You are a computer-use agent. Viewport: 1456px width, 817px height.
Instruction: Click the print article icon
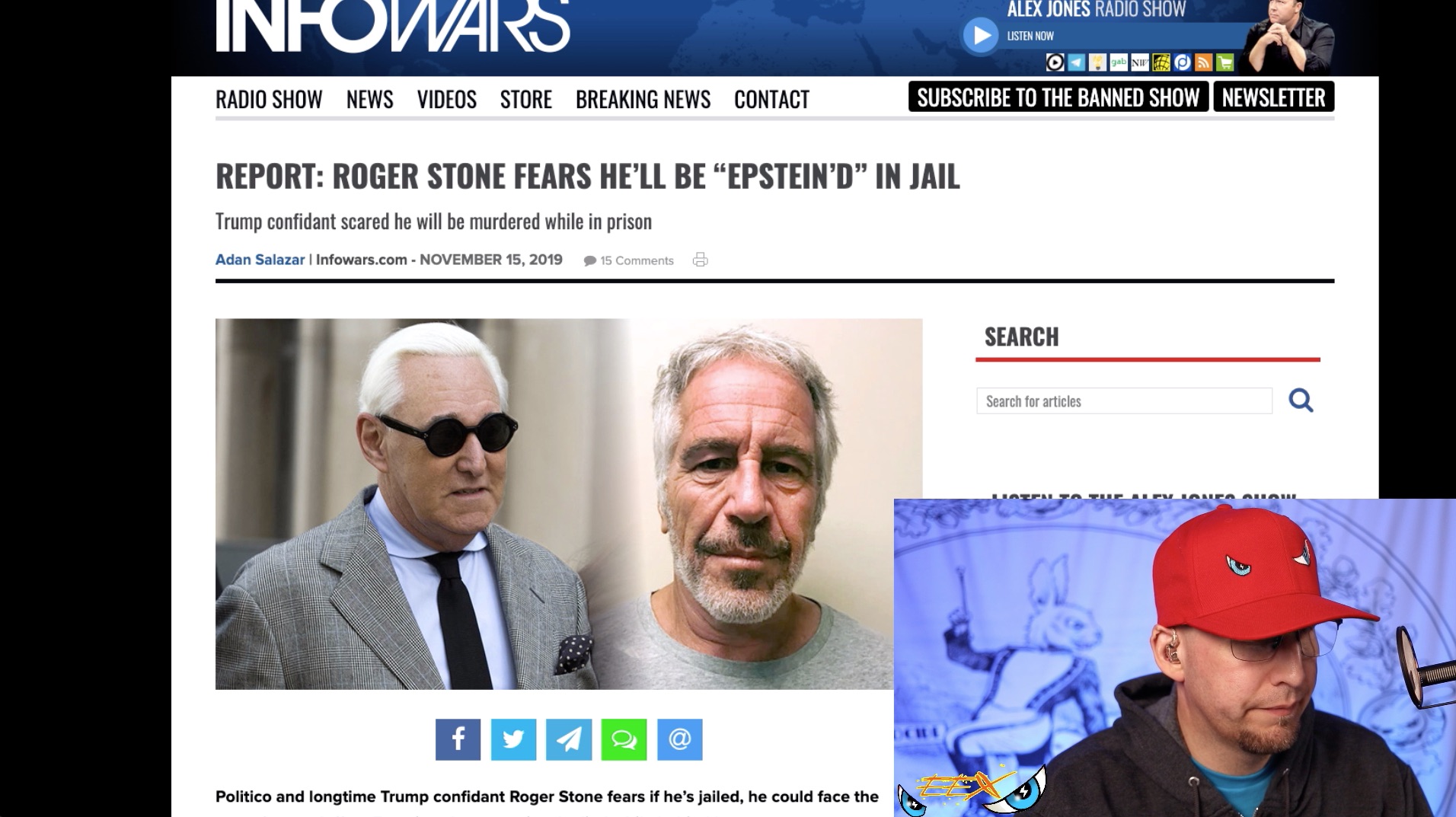pos(700,260)
